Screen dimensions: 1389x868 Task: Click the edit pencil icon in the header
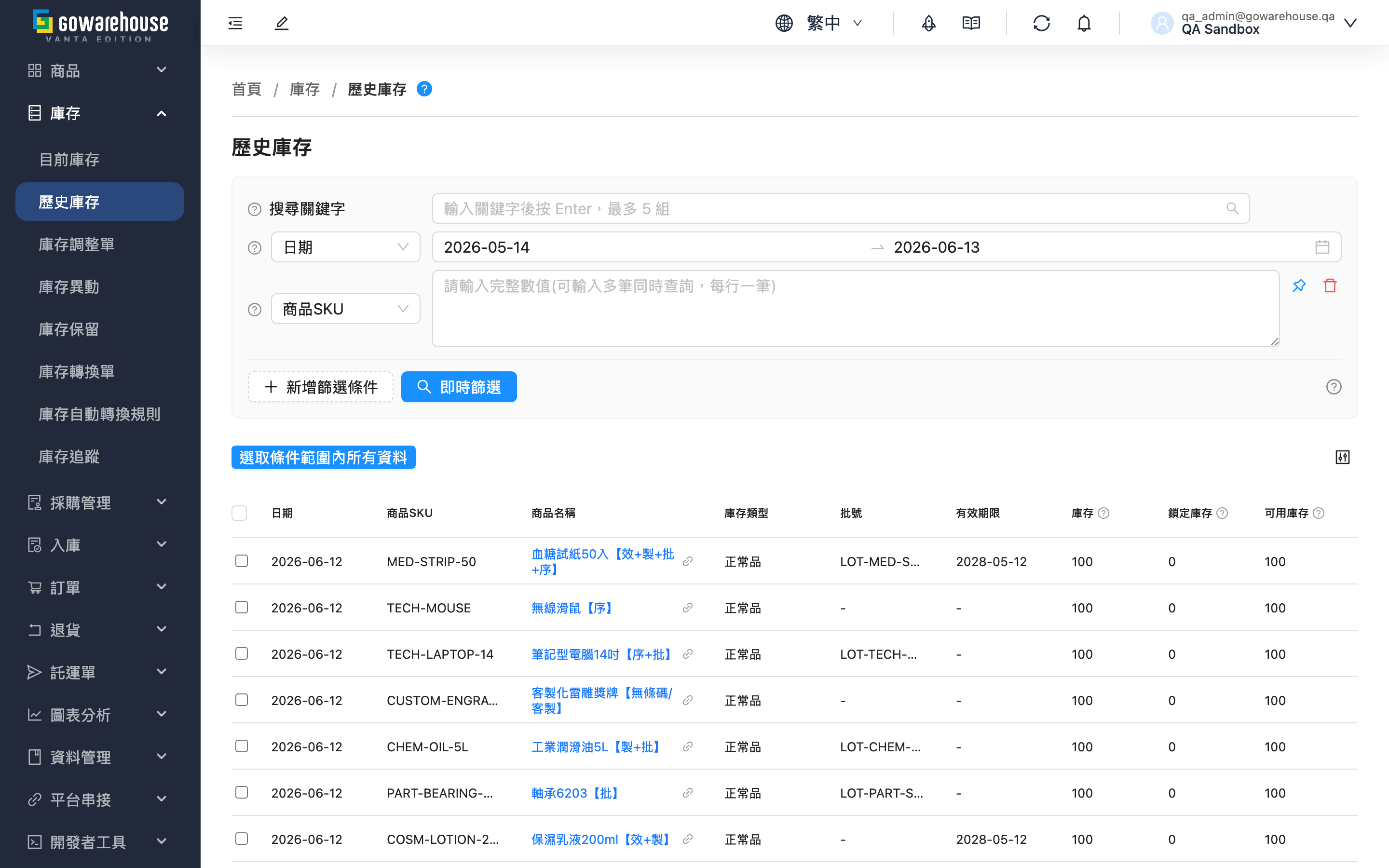tap(281, 23)
